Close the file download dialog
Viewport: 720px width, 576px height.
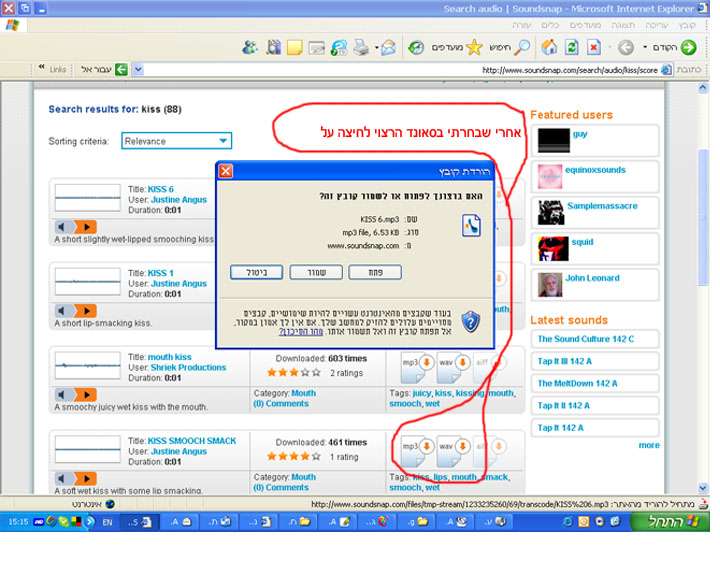[x=225, y=171]
